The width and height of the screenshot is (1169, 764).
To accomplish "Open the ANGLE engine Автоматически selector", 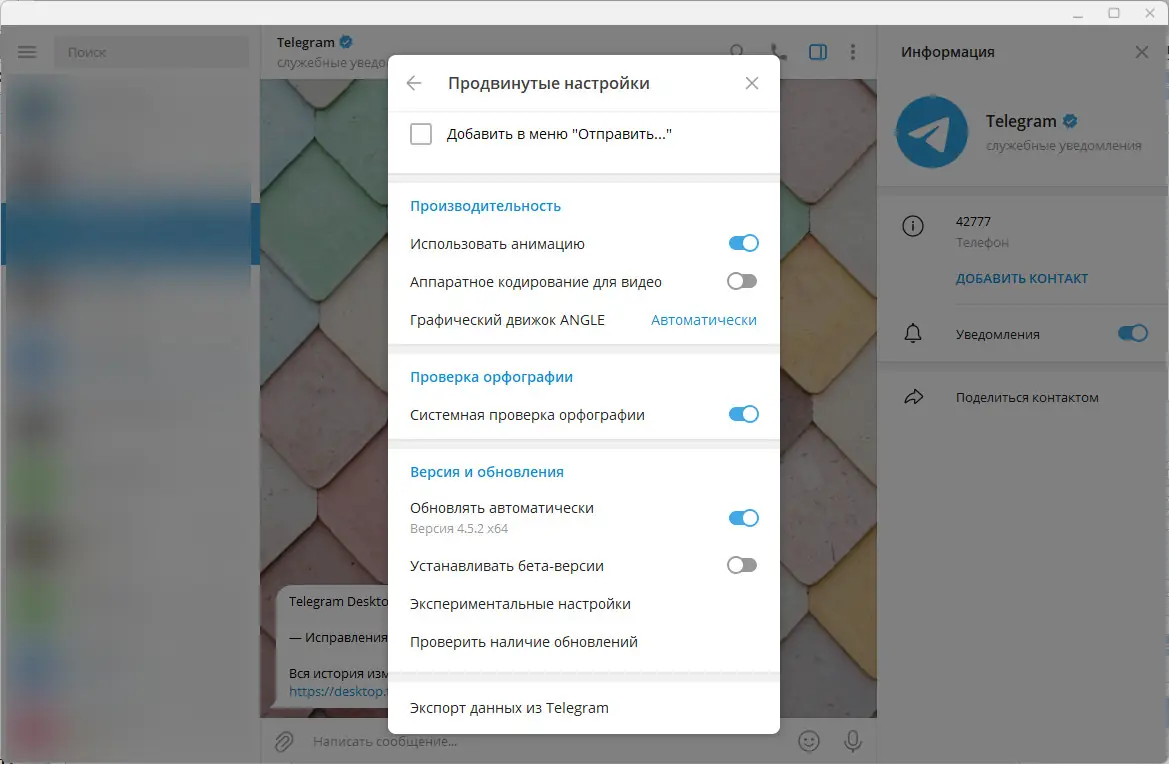I will click(703, 319).
